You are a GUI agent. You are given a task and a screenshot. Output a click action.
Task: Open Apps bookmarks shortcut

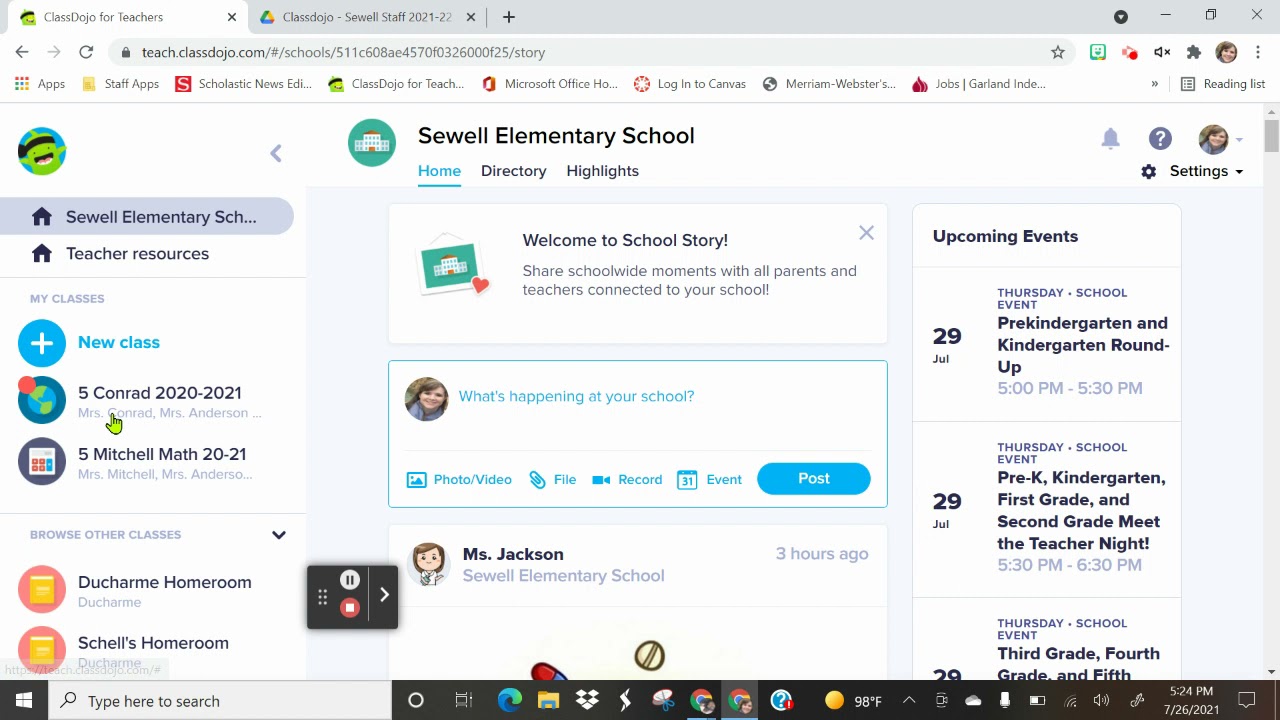40,84
